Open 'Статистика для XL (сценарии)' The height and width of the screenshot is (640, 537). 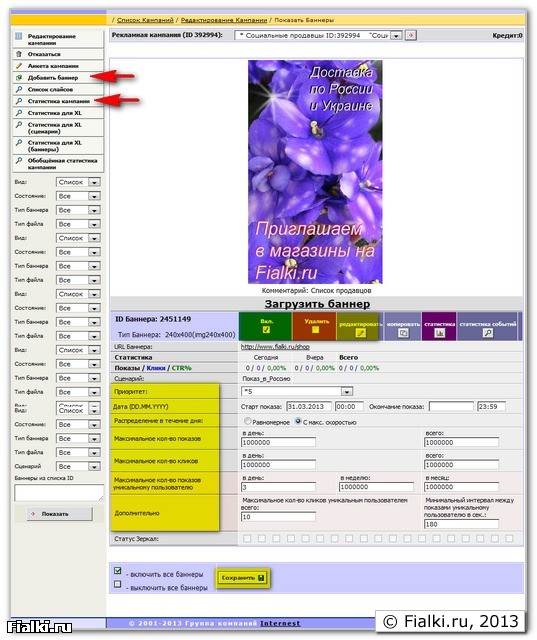(x=58, y=128)
